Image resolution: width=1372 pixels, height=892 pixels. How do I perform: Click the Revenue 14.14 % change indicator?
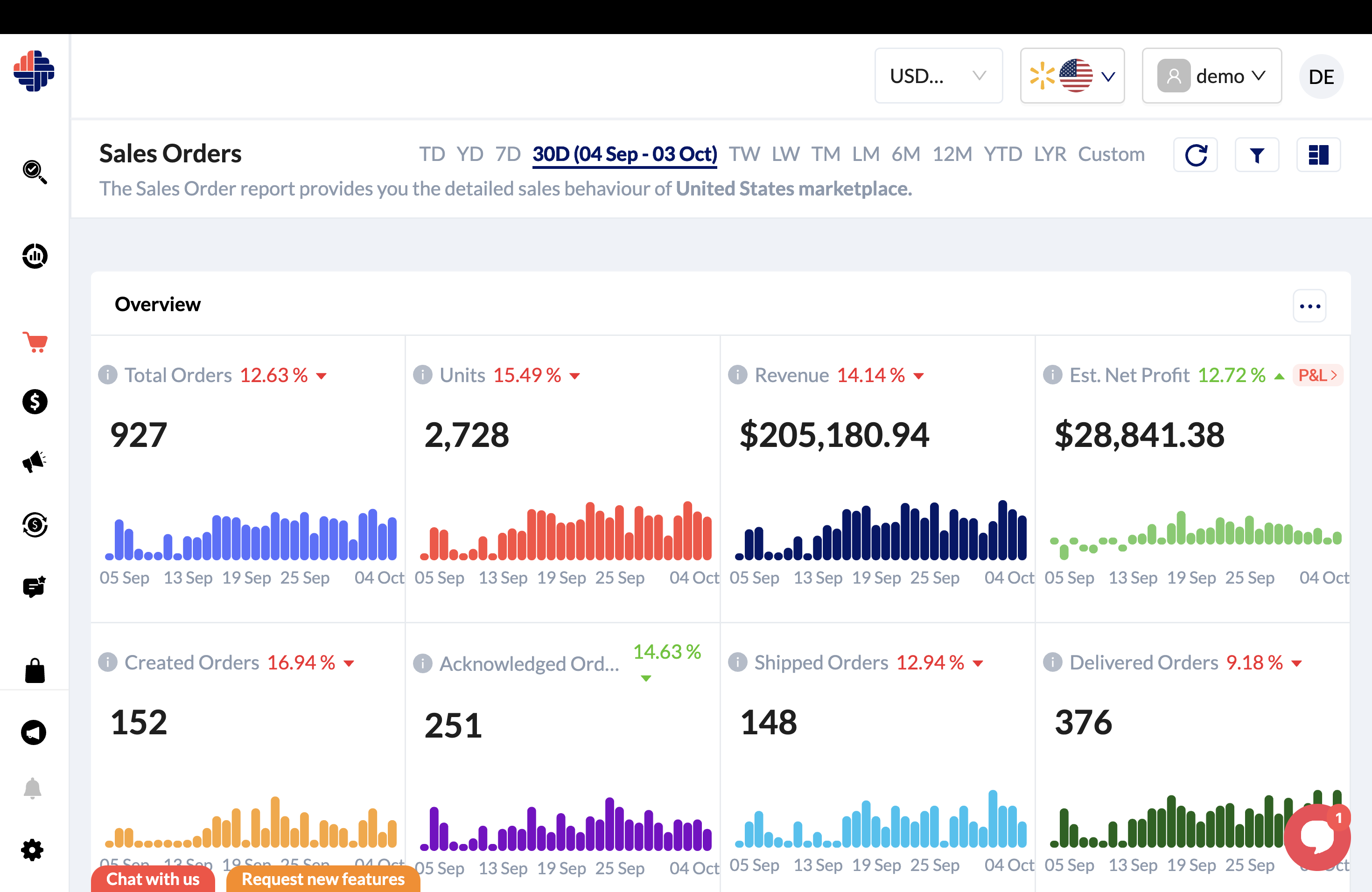880,375
